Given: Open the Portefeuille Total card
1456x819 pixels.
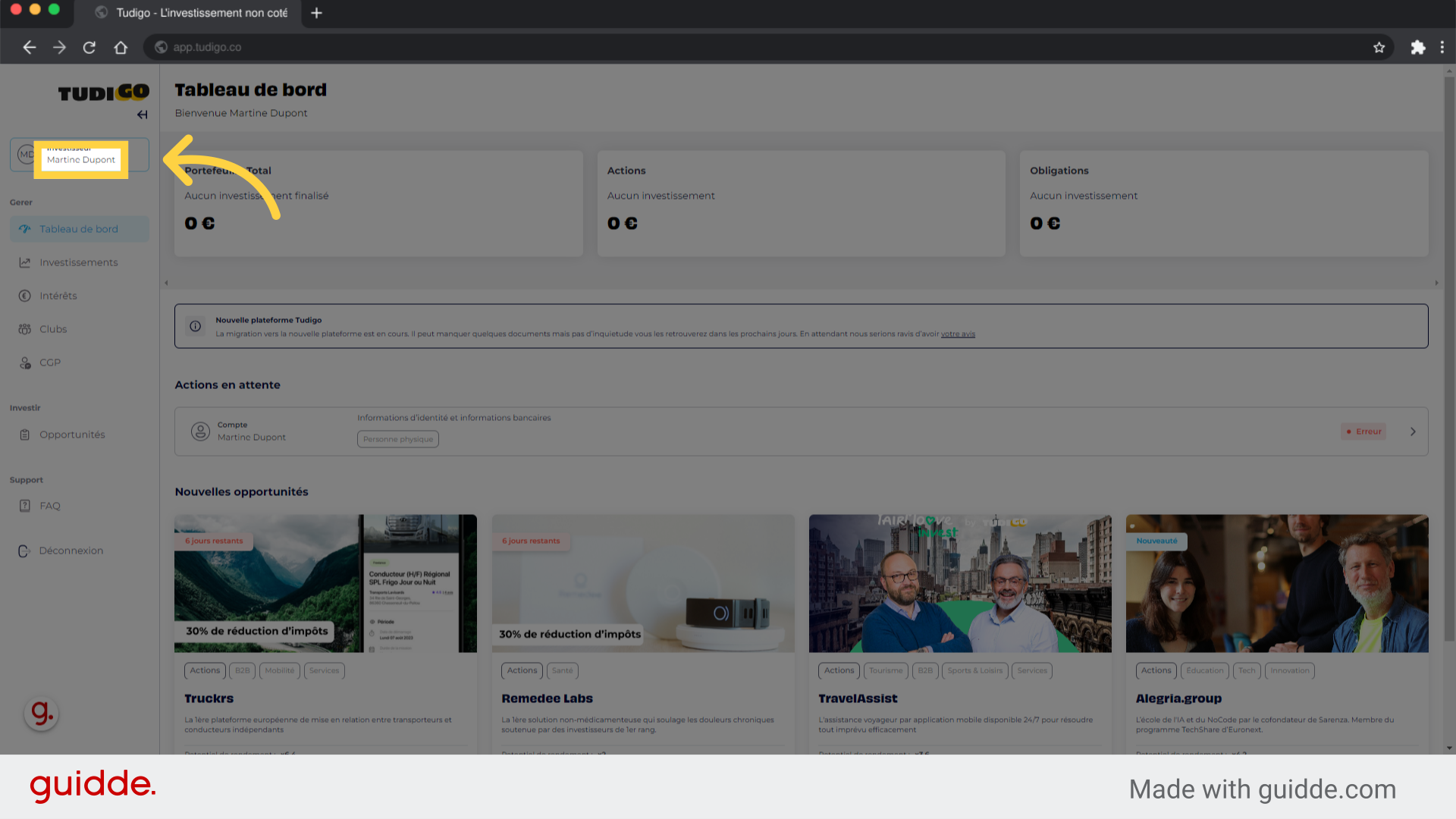Looking at the screenshot, I should pyautogui.click(x=378, y=203).
